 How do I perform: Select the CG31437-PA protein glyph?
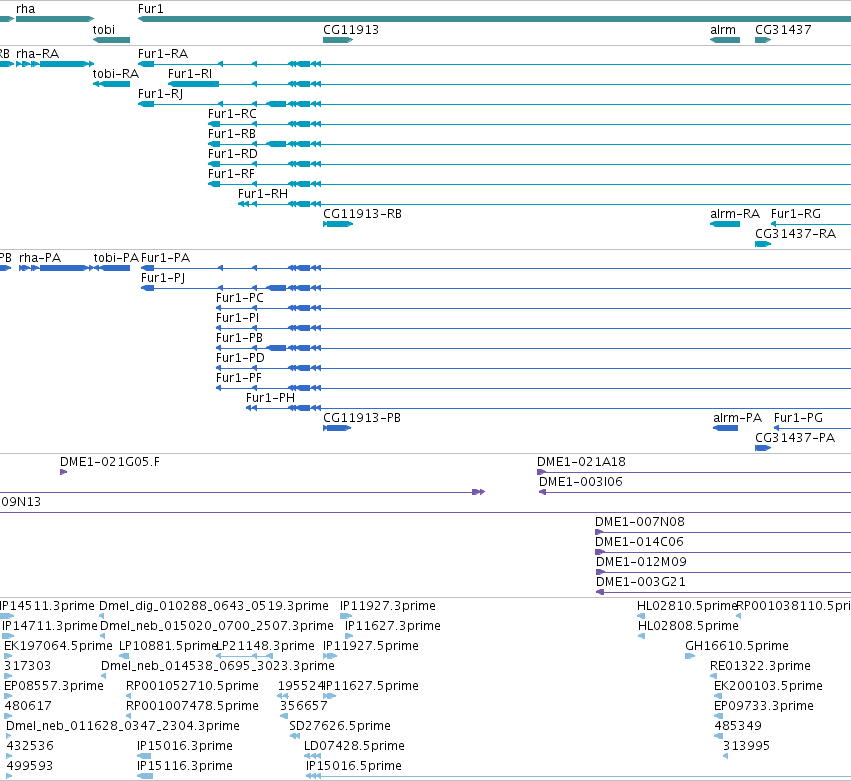(763, 448)
